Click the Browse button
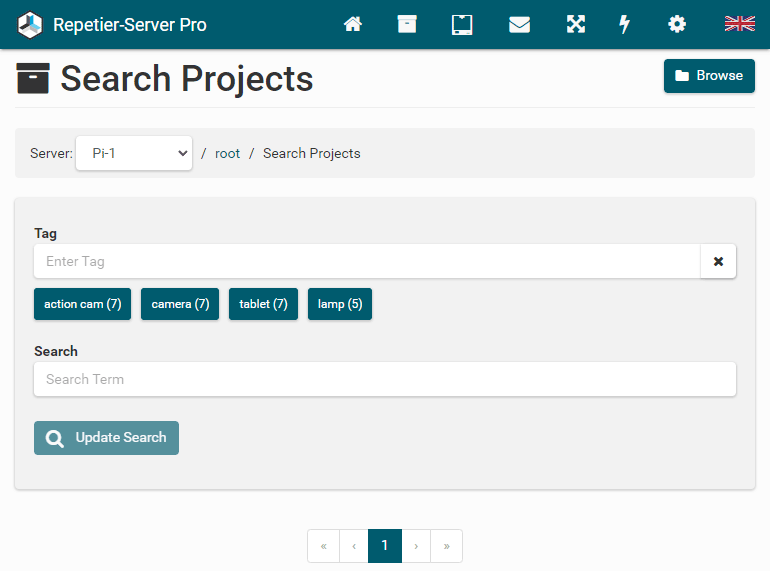770x571 pixels. 709,76
